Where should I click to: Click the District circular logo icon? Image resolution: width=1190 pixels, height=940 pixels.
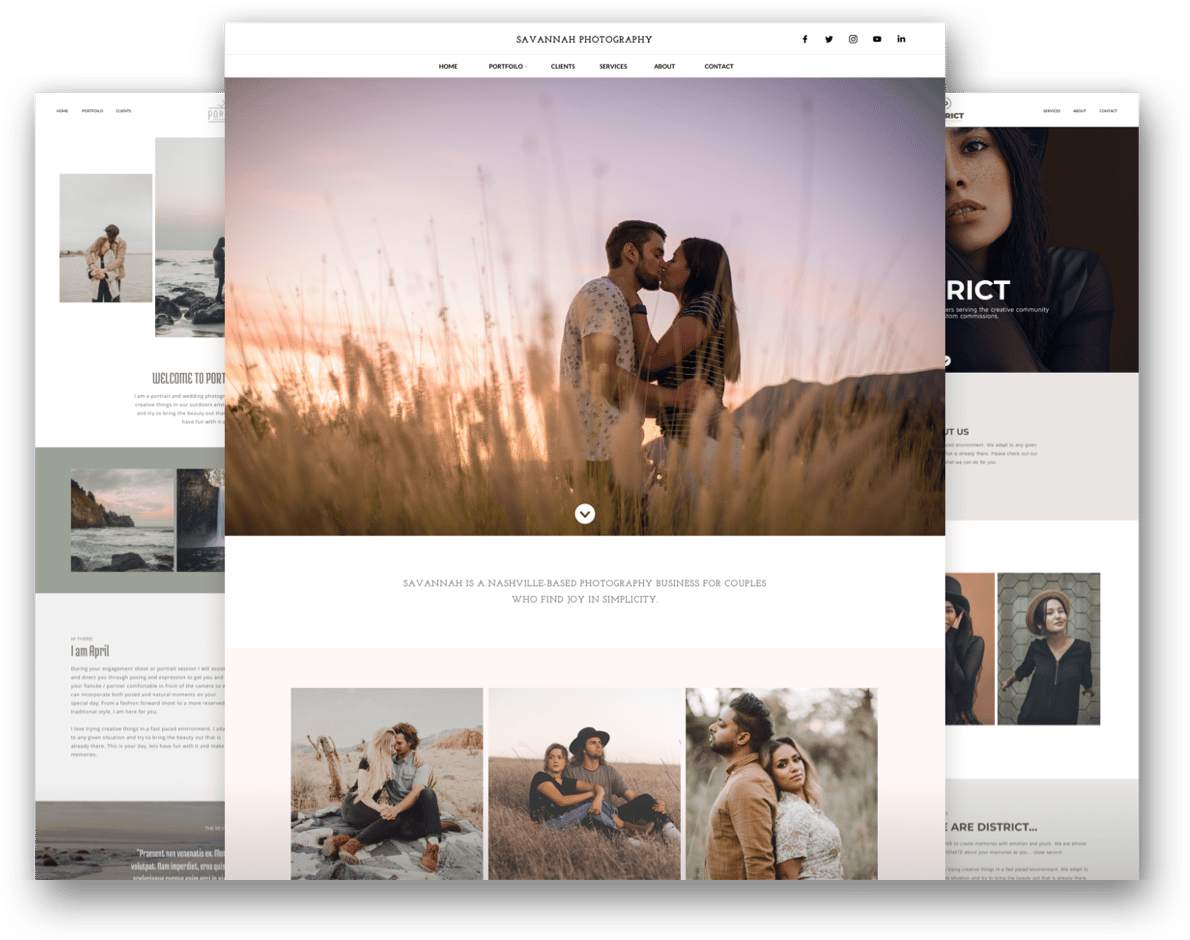point(947,103)
